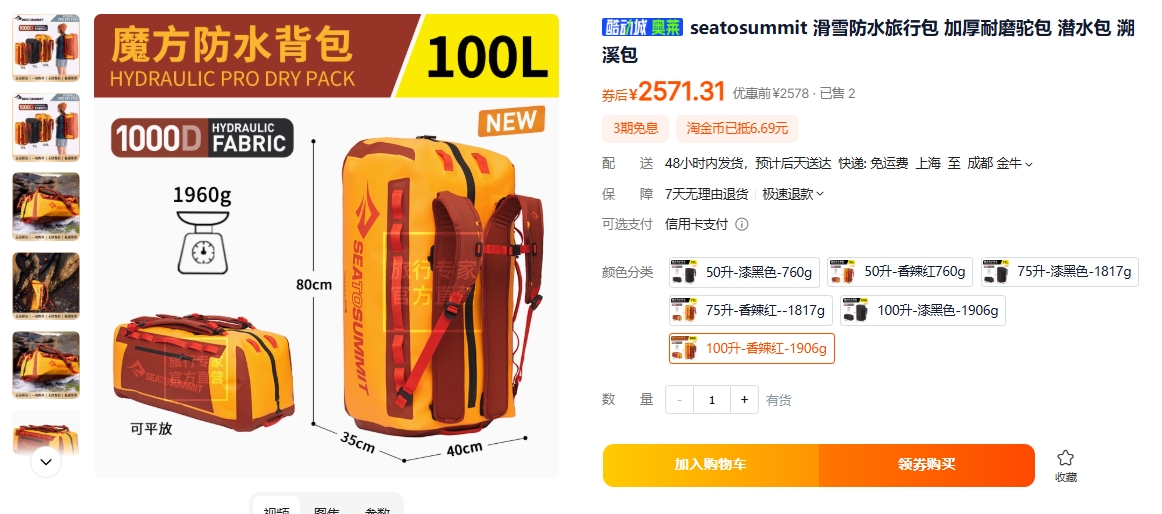Expand thumbnail list with down chevron

point(46,462)
